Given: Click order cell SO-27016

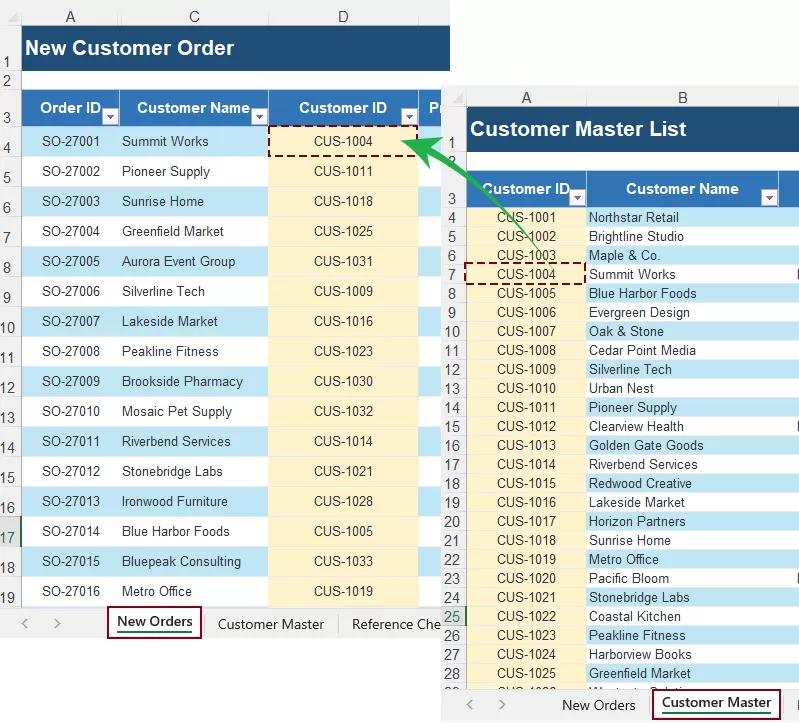Looking at the screenshot, I should [x=71, y=591].
